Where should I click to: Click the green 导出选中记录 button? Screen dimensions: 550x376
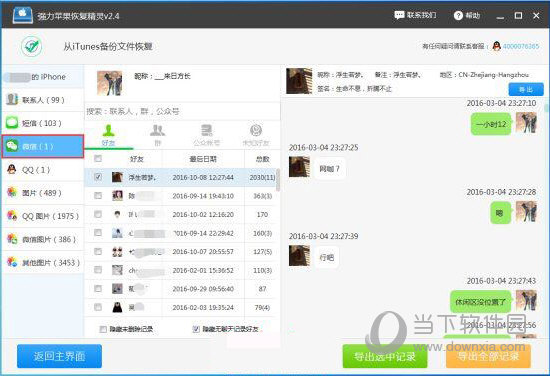tap(385, 356)
